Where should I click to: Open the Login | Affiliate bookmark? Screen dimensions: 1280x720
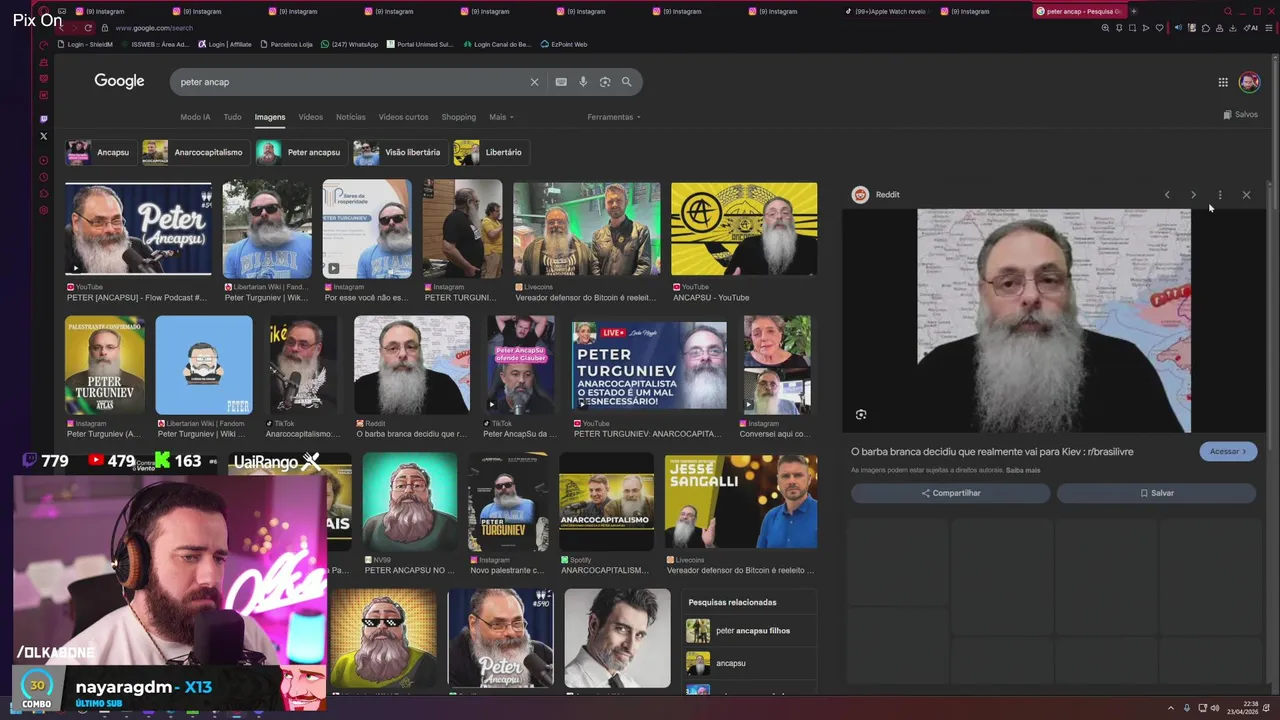(224, 44)
